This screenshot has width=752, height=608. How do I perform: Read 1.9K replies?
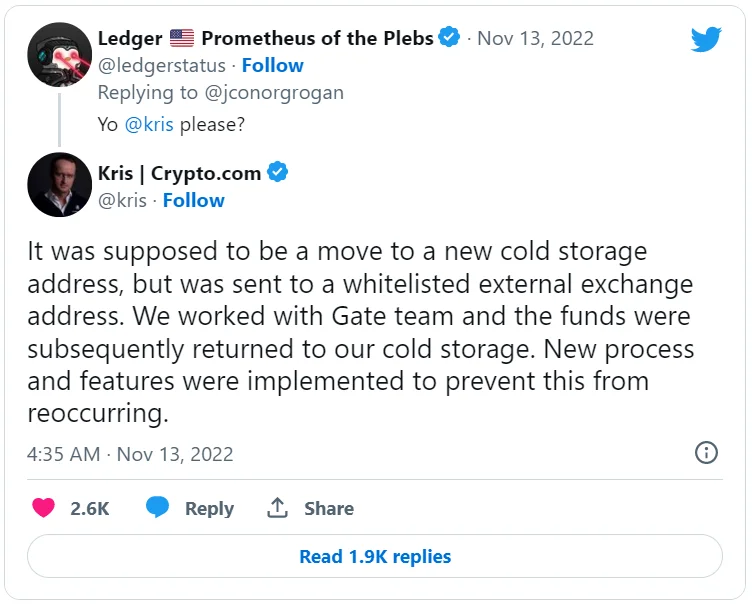[x=375, y=556]
